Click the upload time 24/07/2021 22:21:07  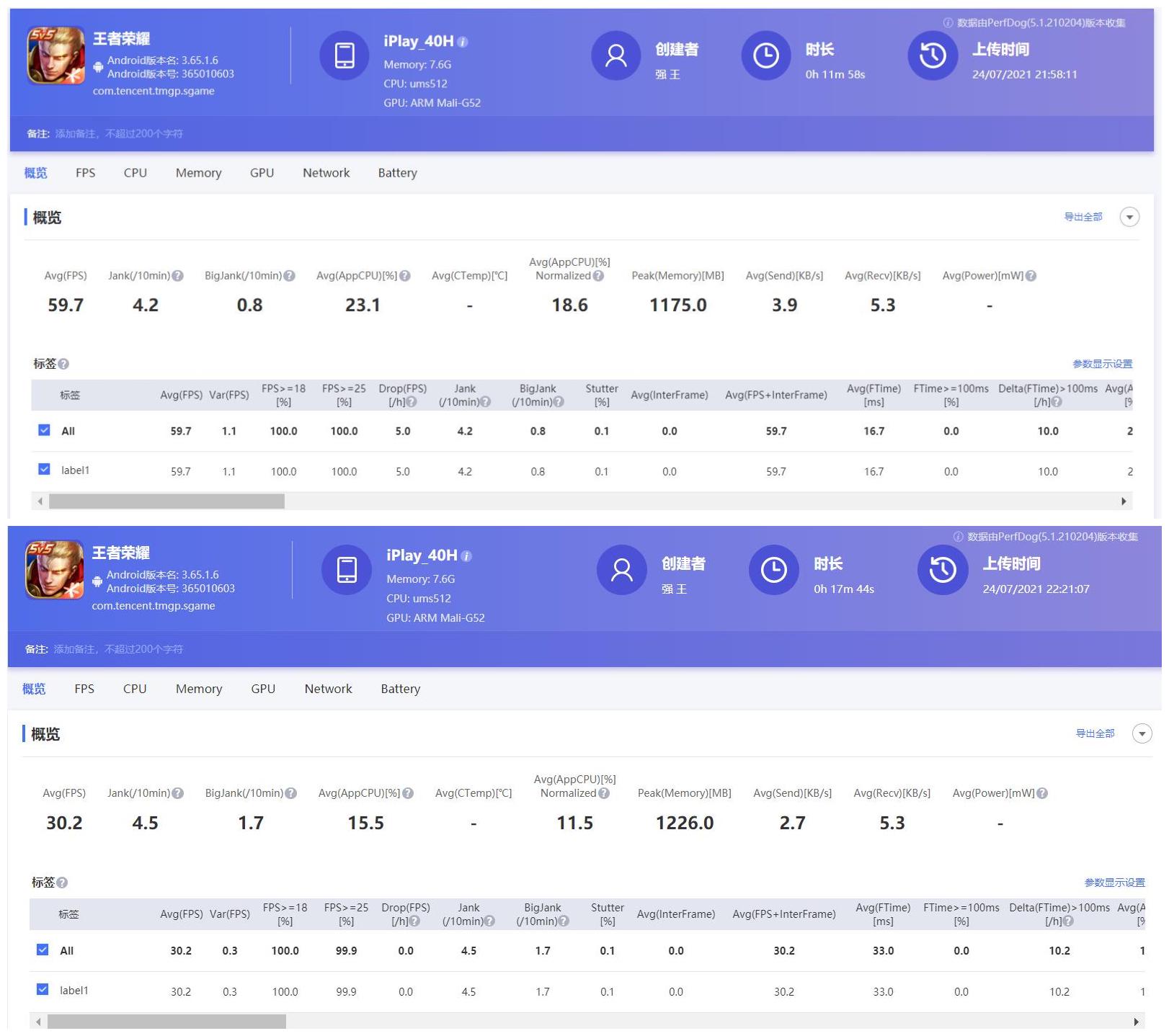click(1036, 589)
